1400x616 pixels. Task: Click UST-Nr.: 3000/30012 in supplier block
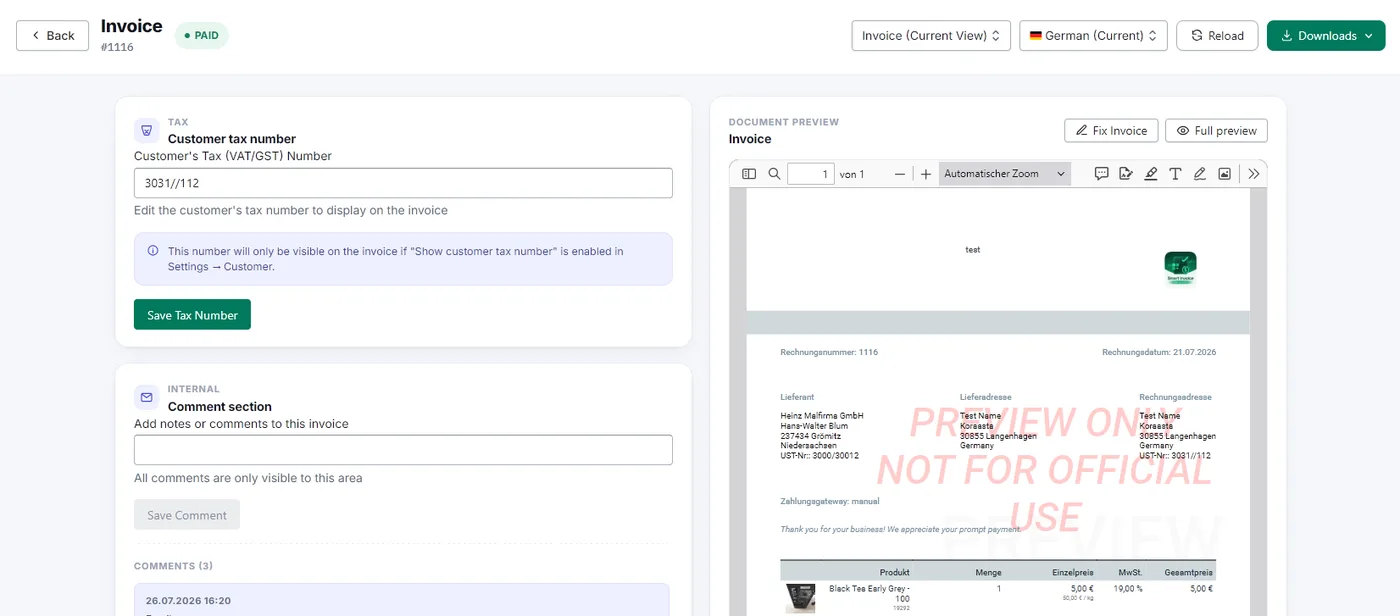tap(819, 456)
